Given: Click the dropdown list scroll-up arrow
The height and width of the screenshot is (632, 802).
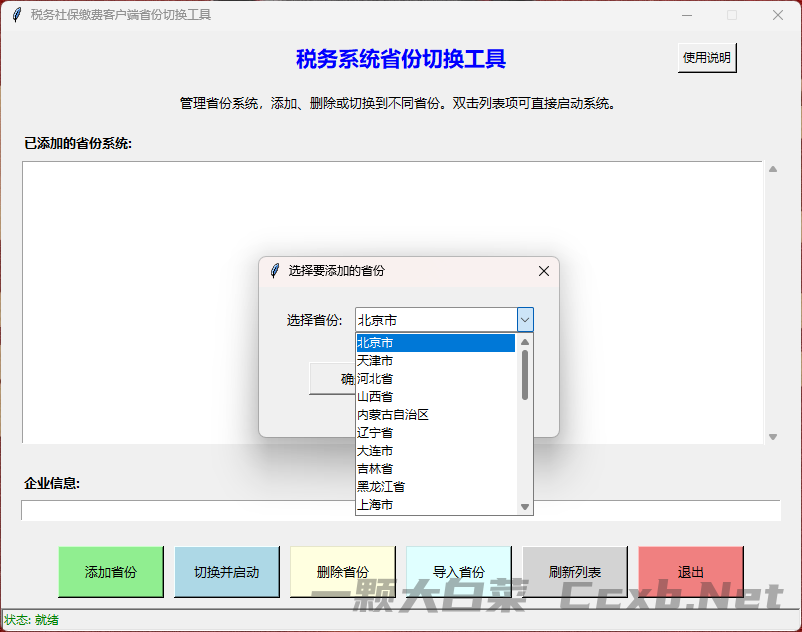Looking at the screenshot, I should (x=525, y=343).
